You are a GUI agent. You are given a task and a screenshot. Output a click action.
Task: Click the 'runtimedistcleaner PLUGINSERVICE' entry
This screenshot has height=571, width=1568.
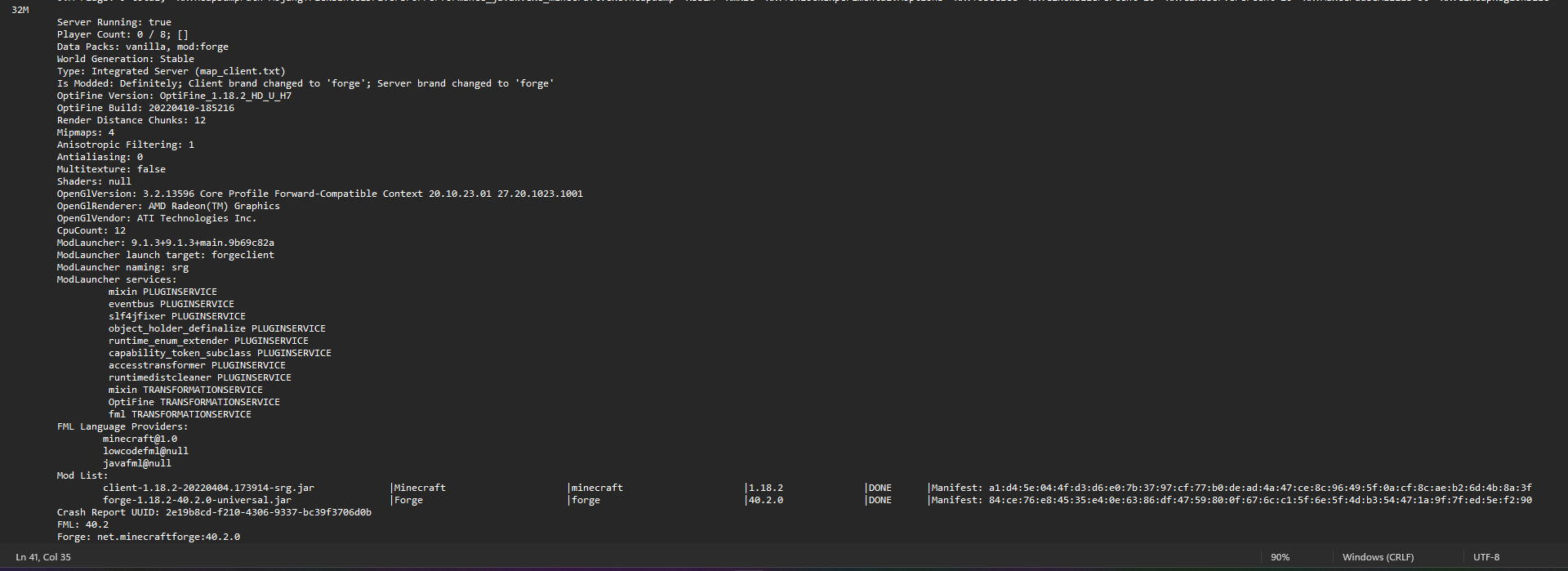click(x=200, y=377)
